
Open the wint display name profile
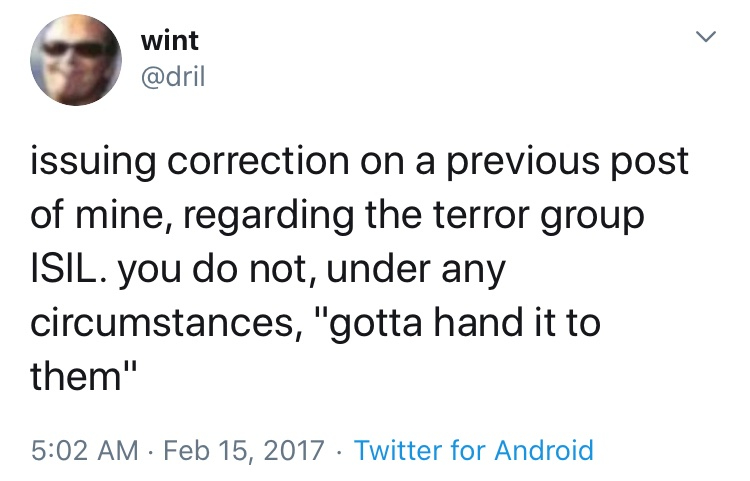pyautogui.click(x=170, y=41)
